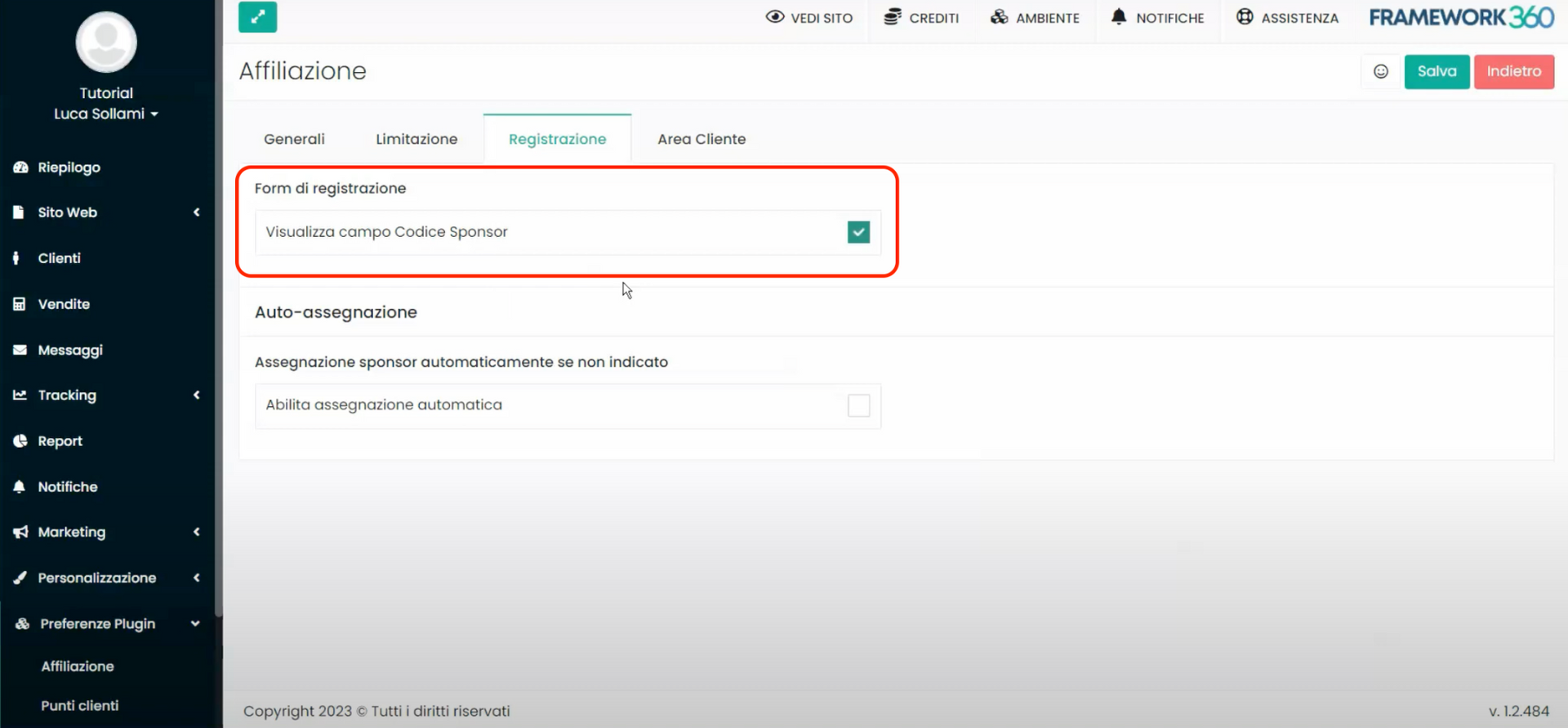
Task: Click the Framework360 logo
Action: point(1461,17)
